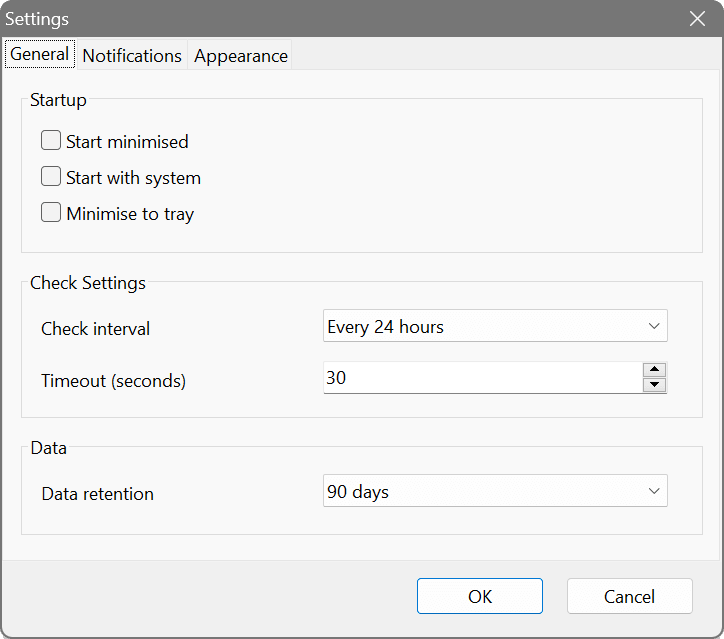Click the Check interval label
The width and height of the screenshot is (724, 639).
click(96, 329)
